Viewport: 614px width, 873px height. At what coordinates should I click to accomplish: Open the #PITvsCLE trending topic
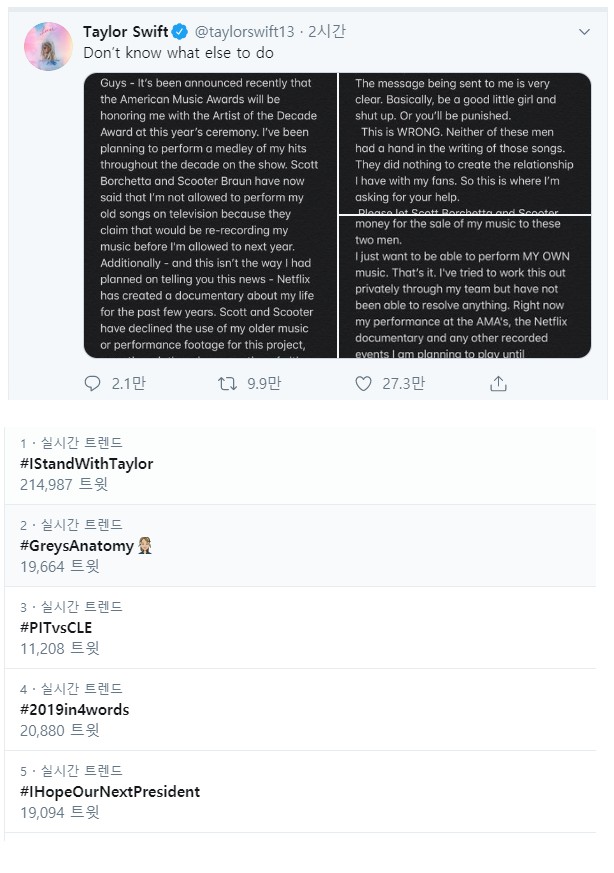300,627
